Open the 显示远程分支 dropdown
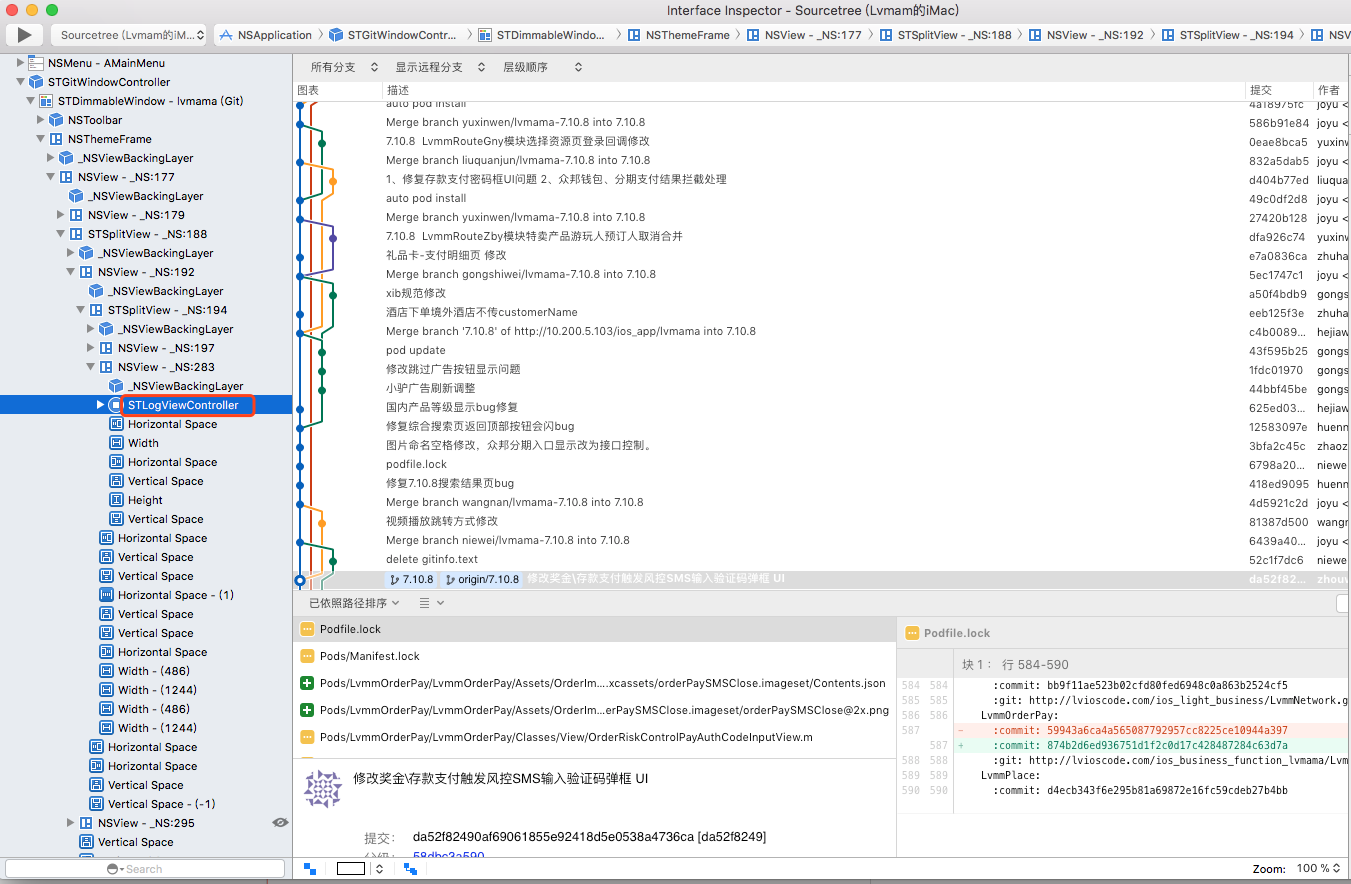 tap(439, 67)
